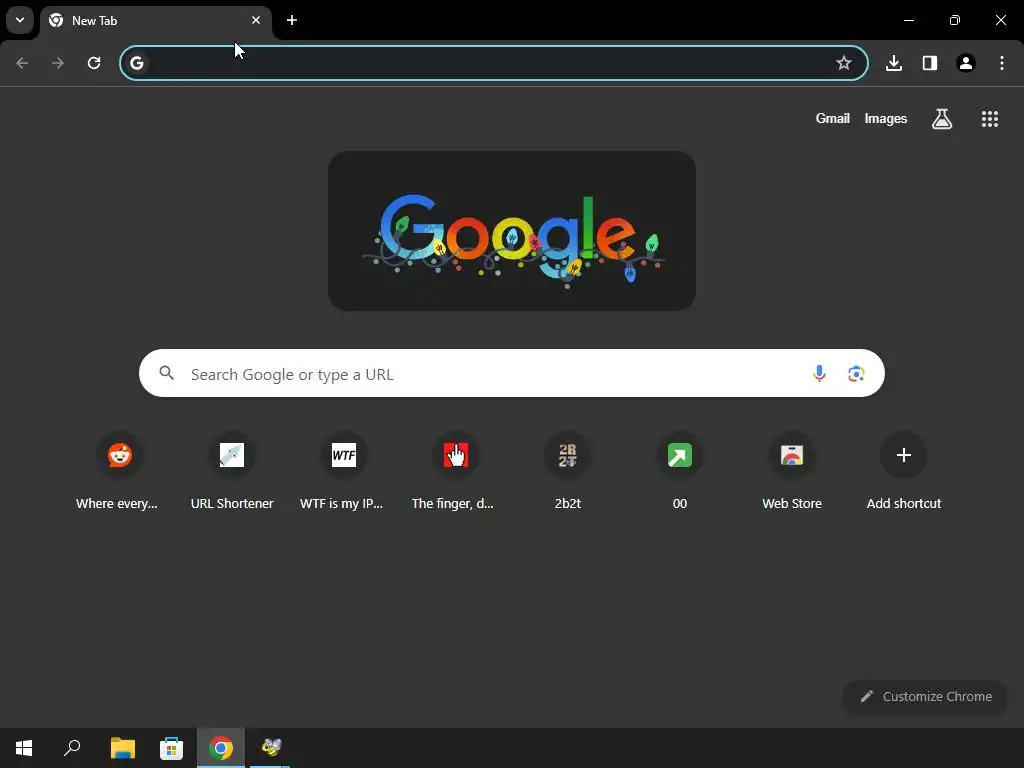Open the URL Shortener shortcut
This screenshot has width=1024, height=768.
232,472
